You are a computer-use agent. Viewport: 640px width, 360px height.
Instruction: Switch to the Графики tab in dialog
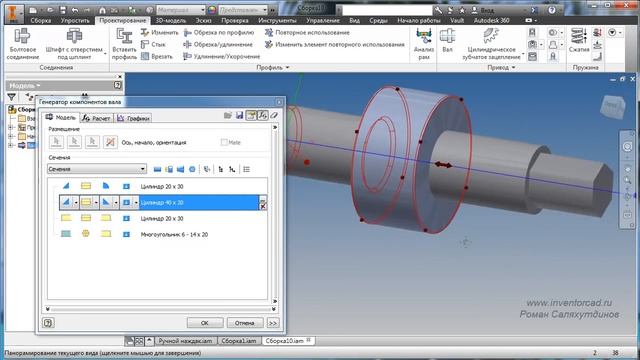[x=133, y=118]
